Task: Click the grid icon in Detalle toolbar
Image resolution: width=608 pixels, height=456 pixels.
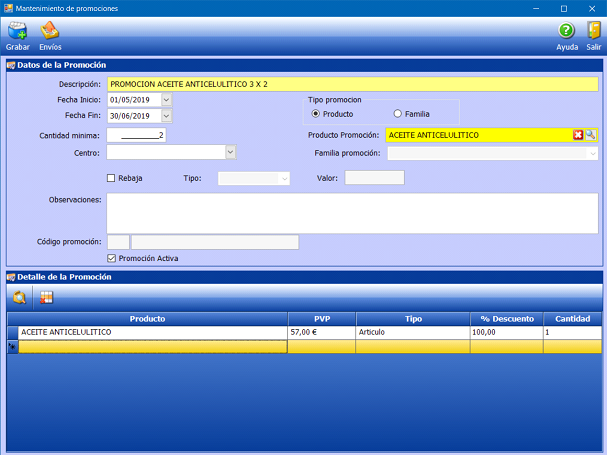Action: point(46,297)
